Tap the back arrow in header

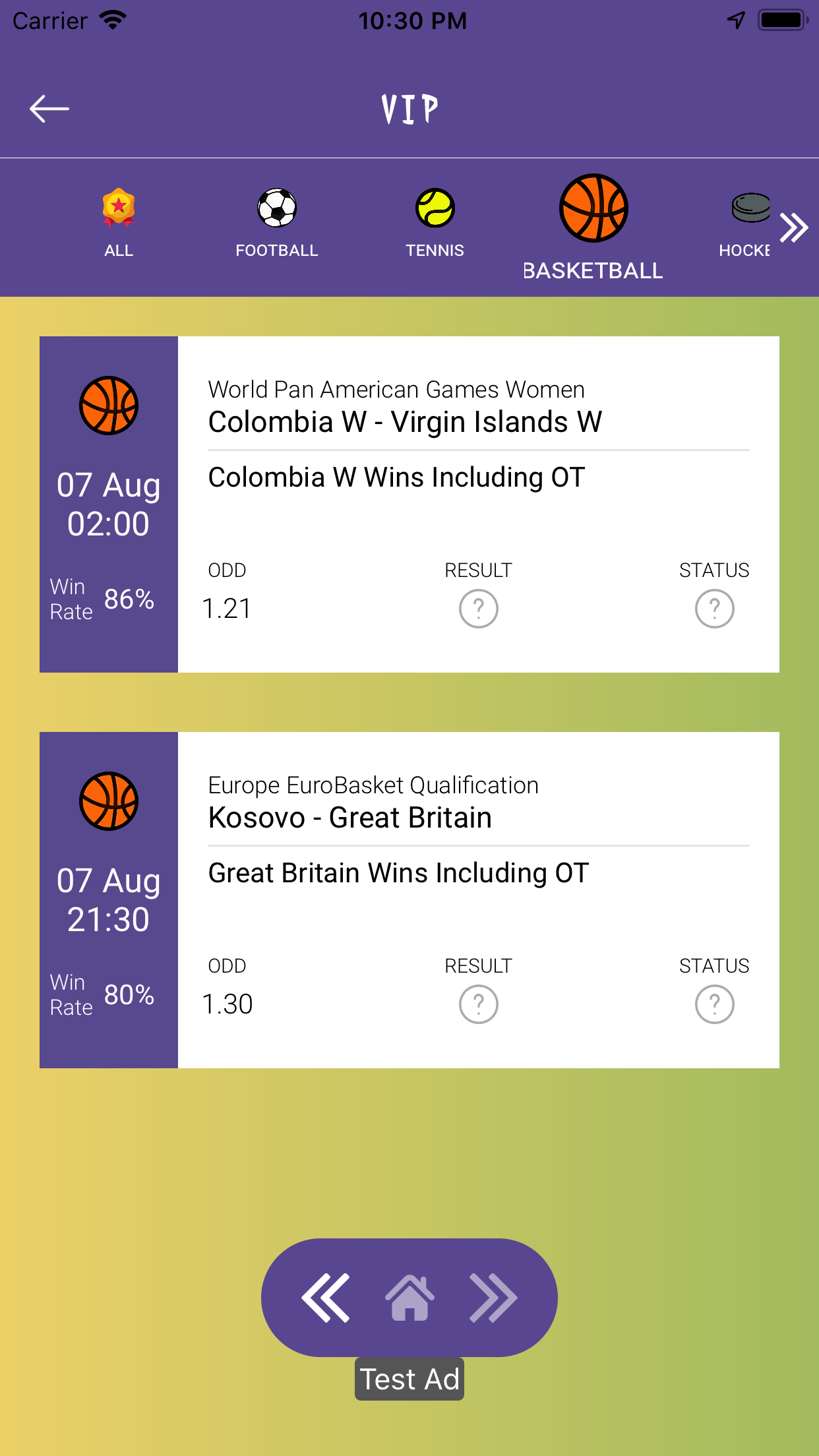[x=49, y=109]
